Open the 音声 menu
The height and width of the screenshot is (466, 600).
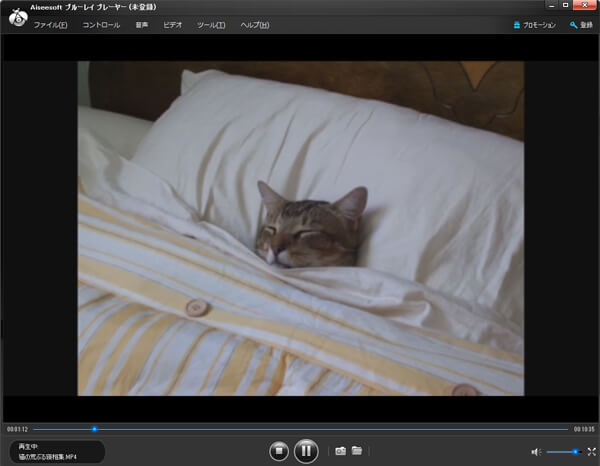pyautogui.click(x=142, y=24)
